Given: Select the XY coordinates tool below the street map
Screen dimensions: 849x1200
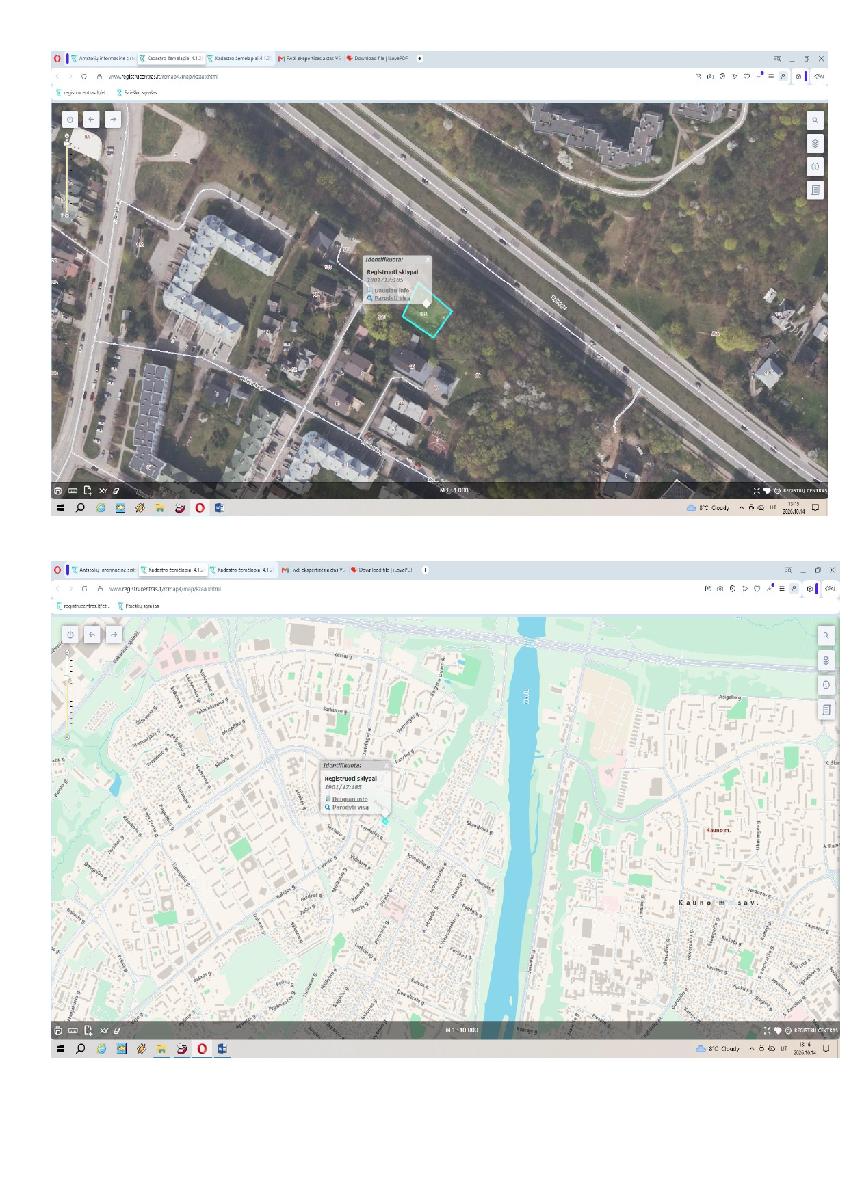Looking at the screenshot, I should pos(103,1029).
